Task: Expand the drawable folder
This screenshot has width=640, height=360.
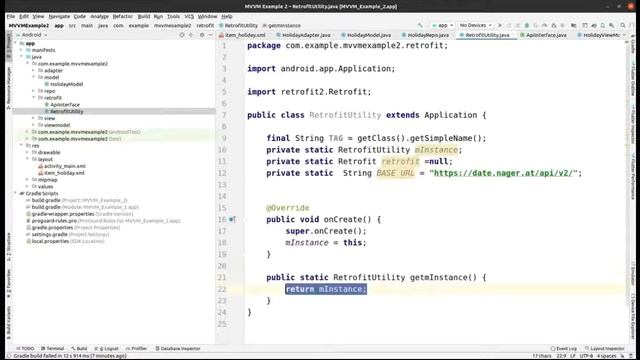Action: [28, 153]
